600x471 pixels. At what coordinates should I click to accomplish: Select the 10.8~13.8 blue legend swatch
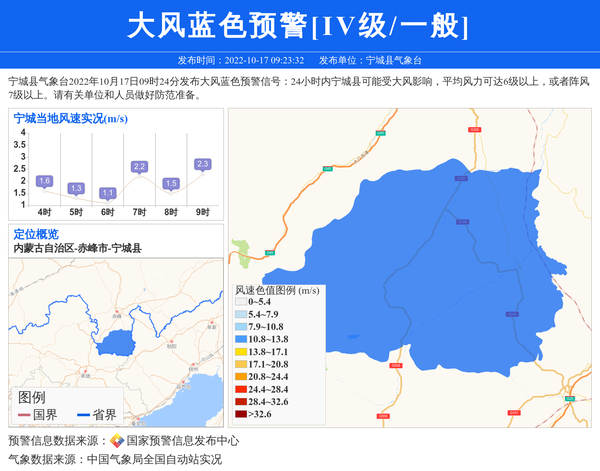tap(240, 340)
